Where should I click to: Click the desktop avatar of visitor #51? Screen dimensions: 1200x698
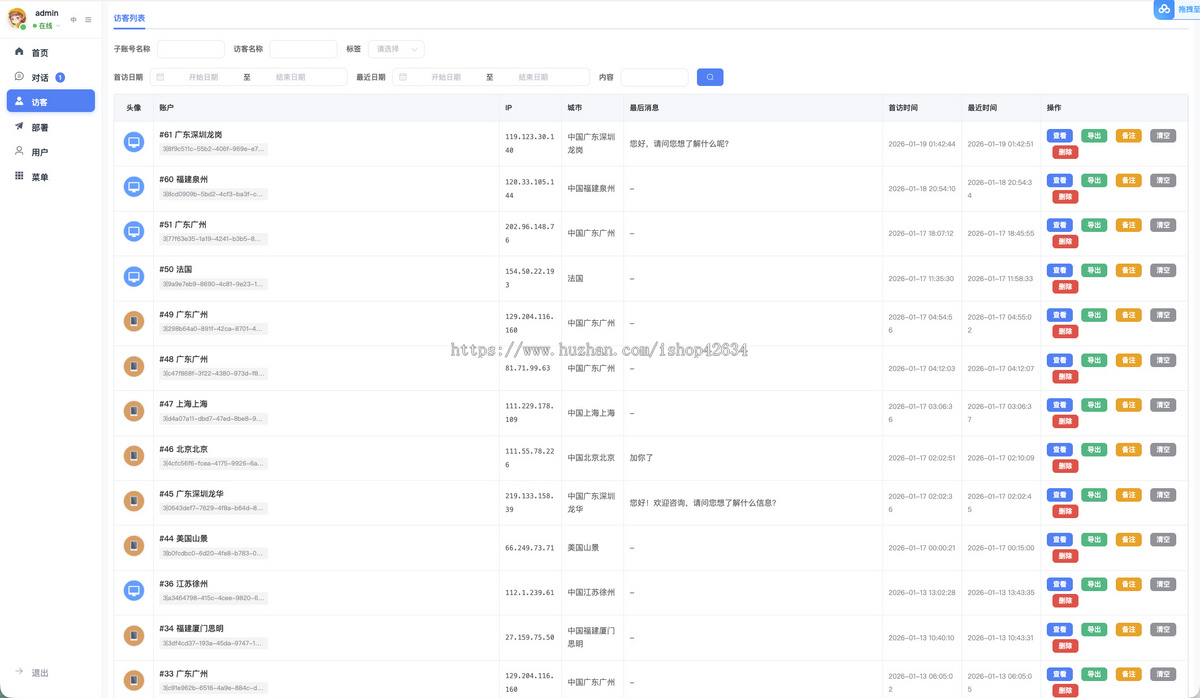point(133,232)
